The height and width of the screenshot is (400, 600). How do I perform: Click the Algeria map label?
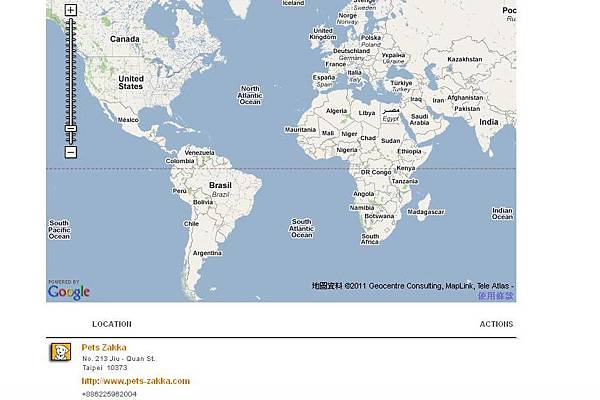[336, 111]
